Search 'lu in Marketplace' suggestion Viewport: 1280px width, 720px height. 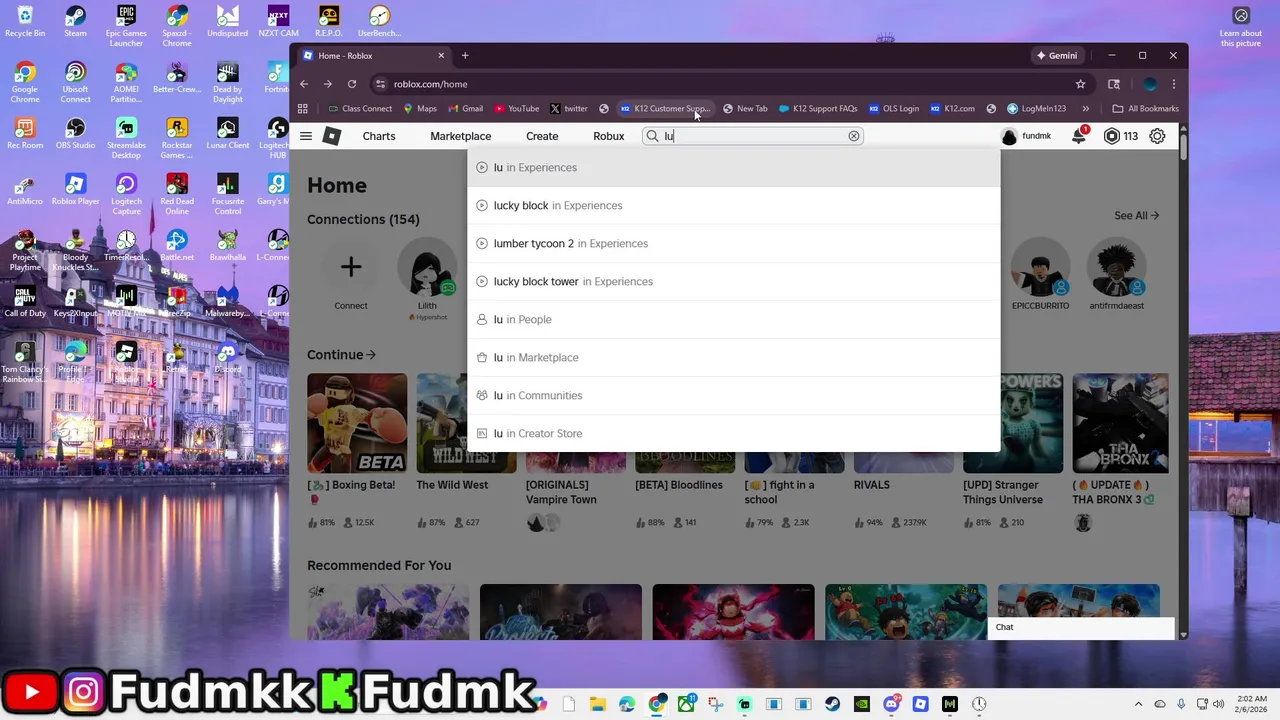[733, 357]
